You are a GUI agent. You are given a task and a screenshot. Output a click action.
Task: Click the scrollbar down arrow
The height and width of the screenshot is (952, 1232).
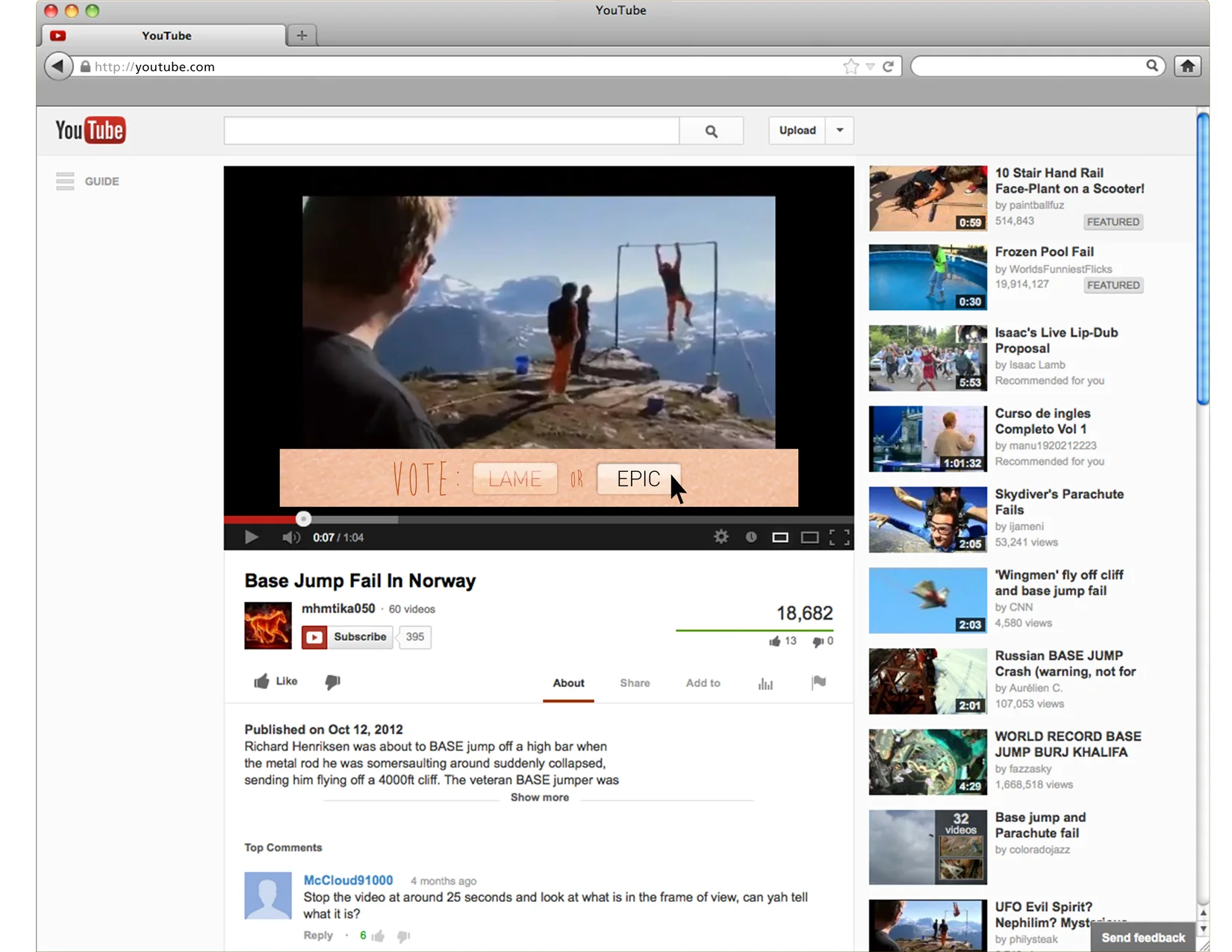click(x=1203, y=930)
